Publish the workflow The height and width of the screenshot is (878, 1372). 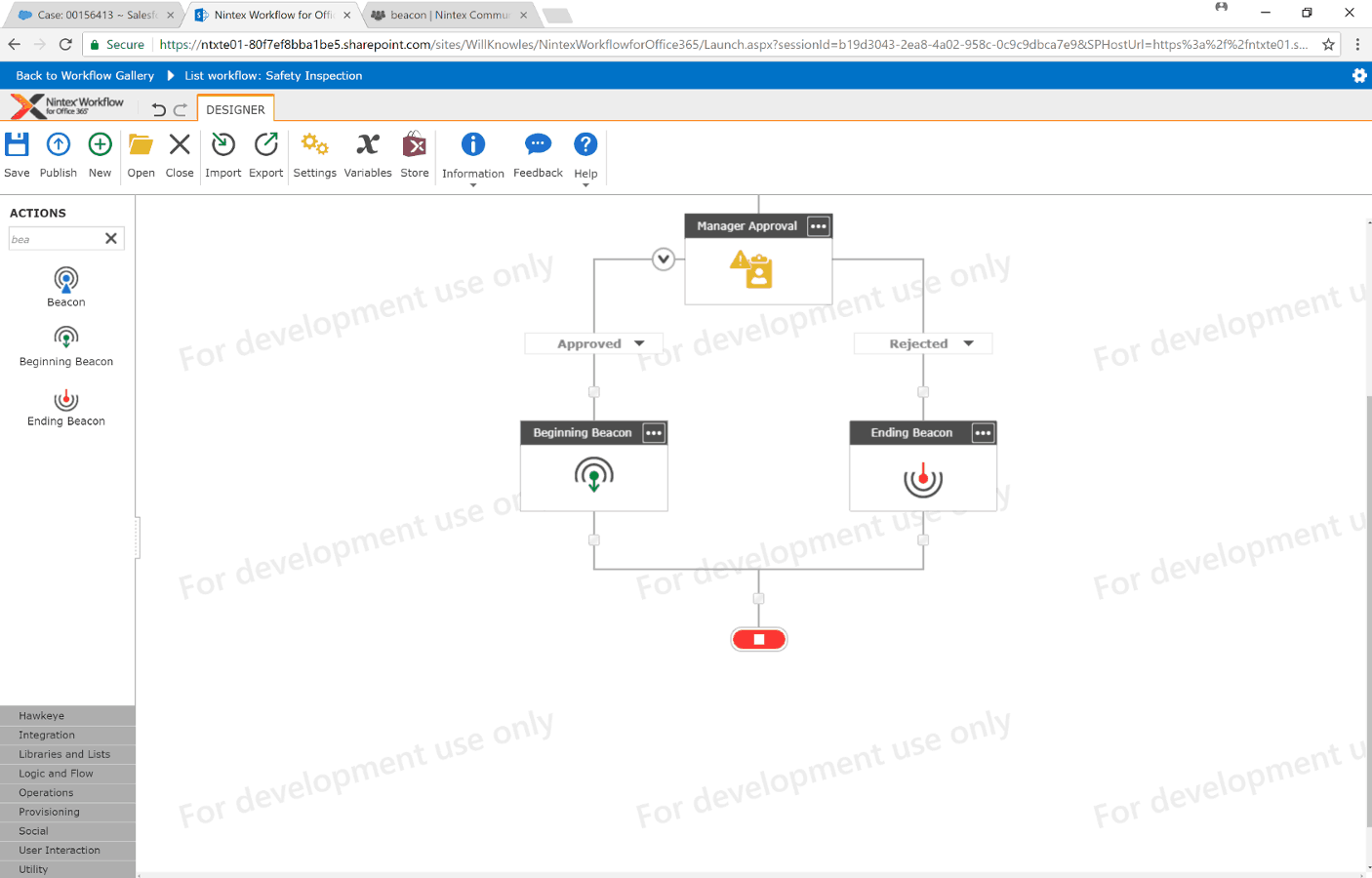pyautogui.click(x=59, y=155)
